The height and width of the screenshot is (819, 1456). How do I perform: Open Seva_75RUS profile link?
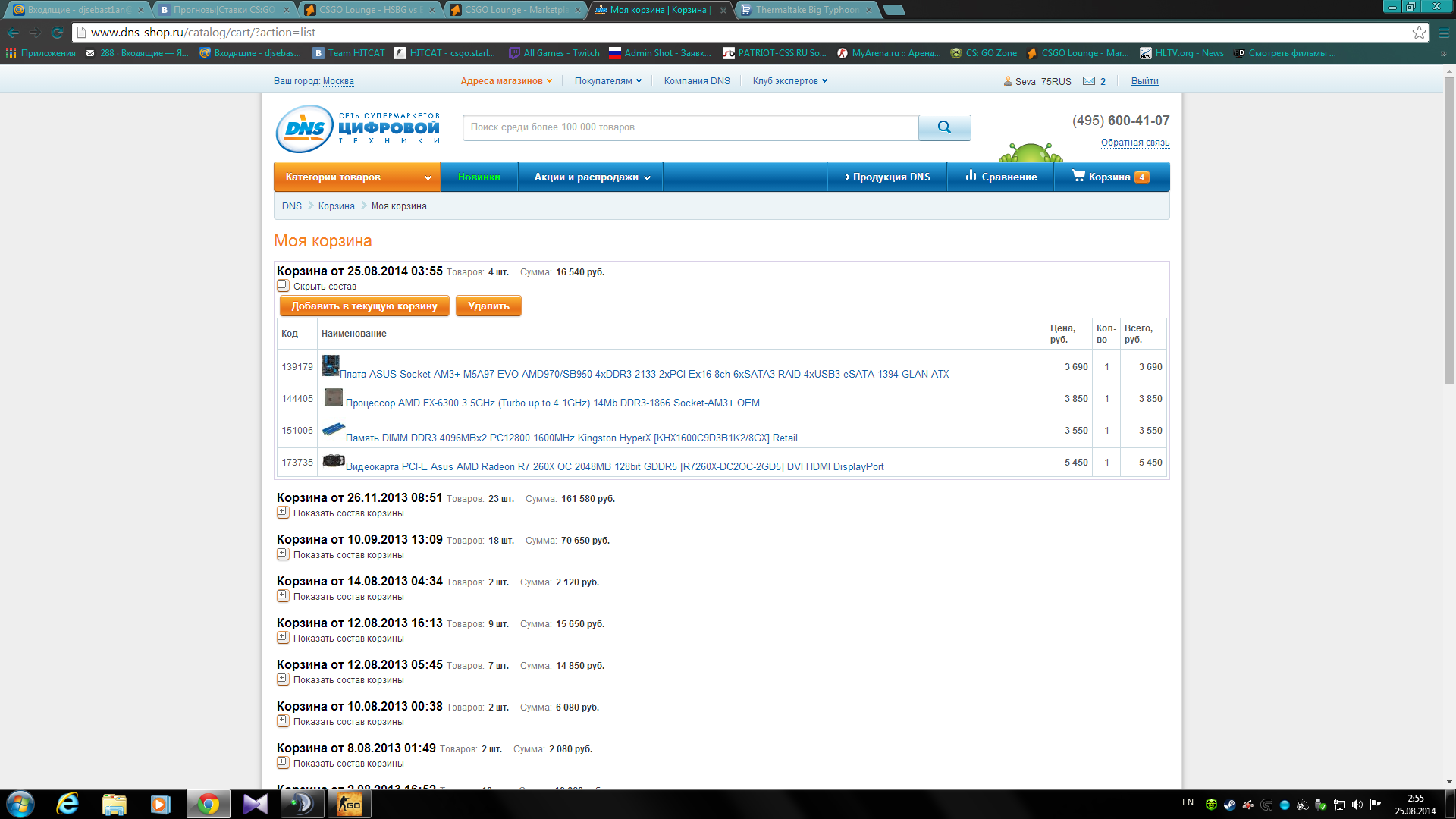click(1043, 81)
